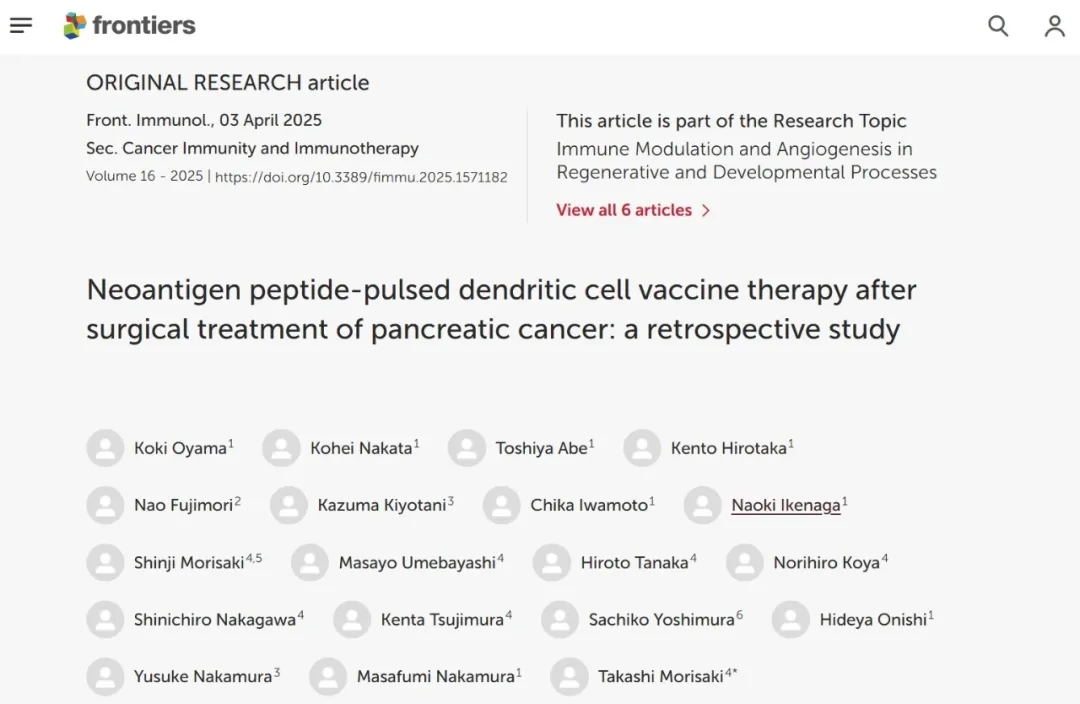Image resolution: width=1080 pixels, height=704 pixels.
Task: Click the Frontiers logo
Action: pos(129,26)
